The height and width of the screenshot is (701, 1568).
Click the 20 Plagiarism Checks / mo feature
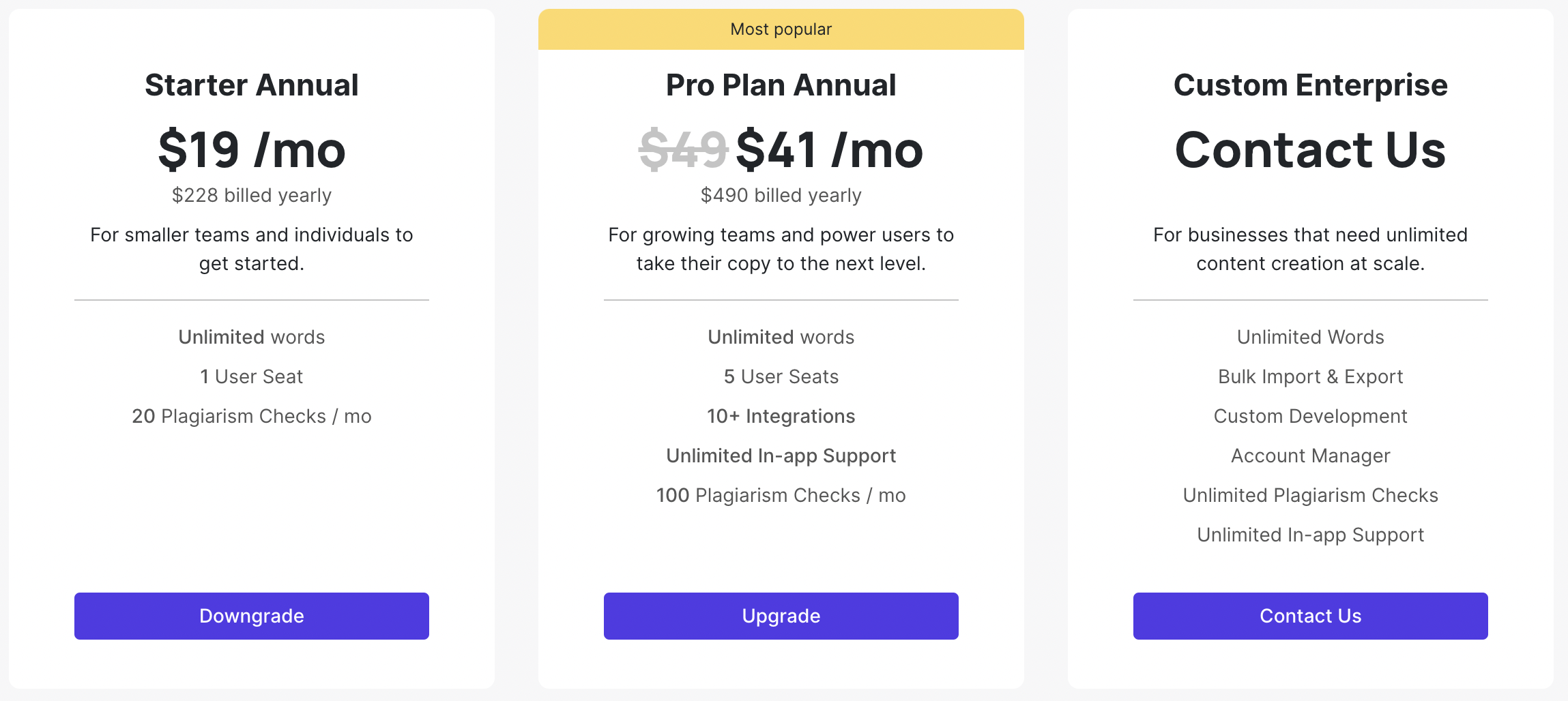252,416
